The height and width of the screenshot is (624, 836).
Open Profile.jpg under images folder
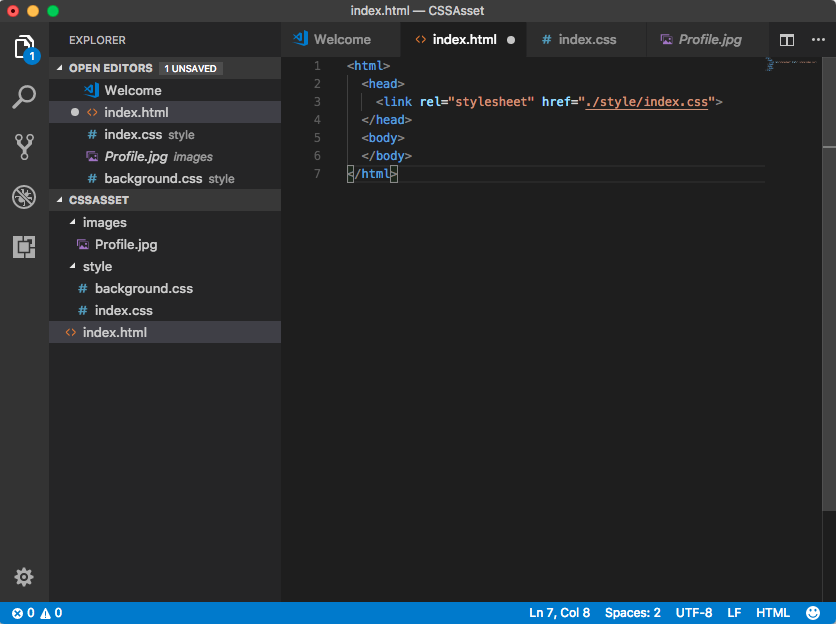pos(165,244)
